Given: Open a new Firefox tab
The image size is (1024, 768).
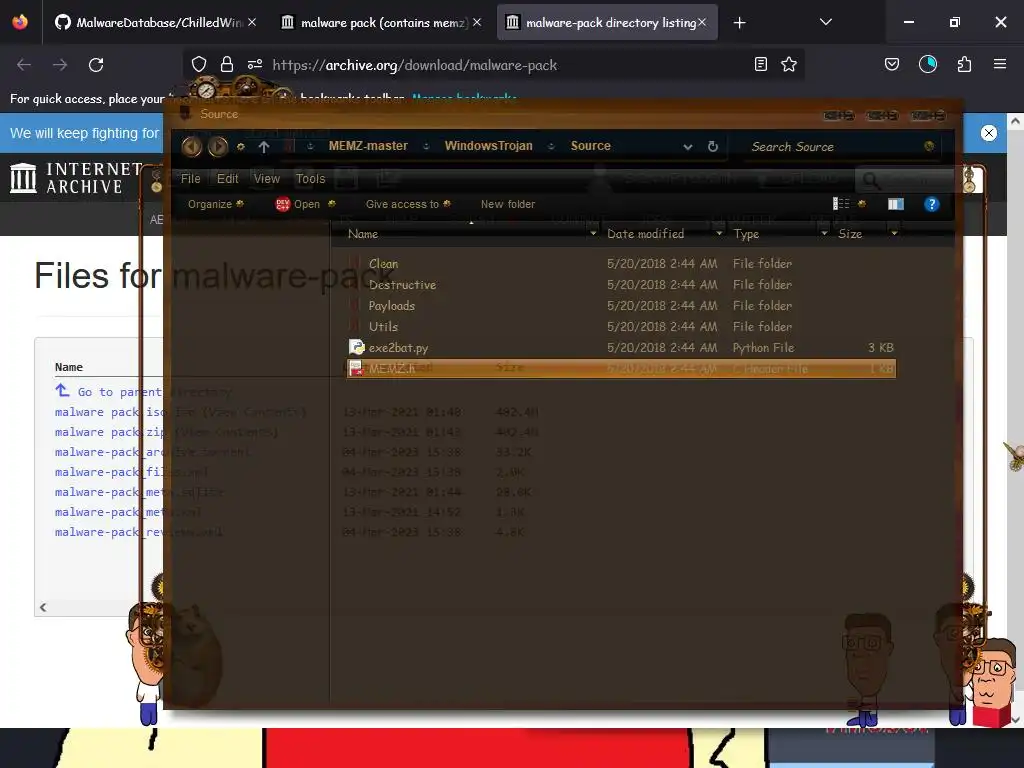Looking at the screenshot, I should tap(739, 23).
